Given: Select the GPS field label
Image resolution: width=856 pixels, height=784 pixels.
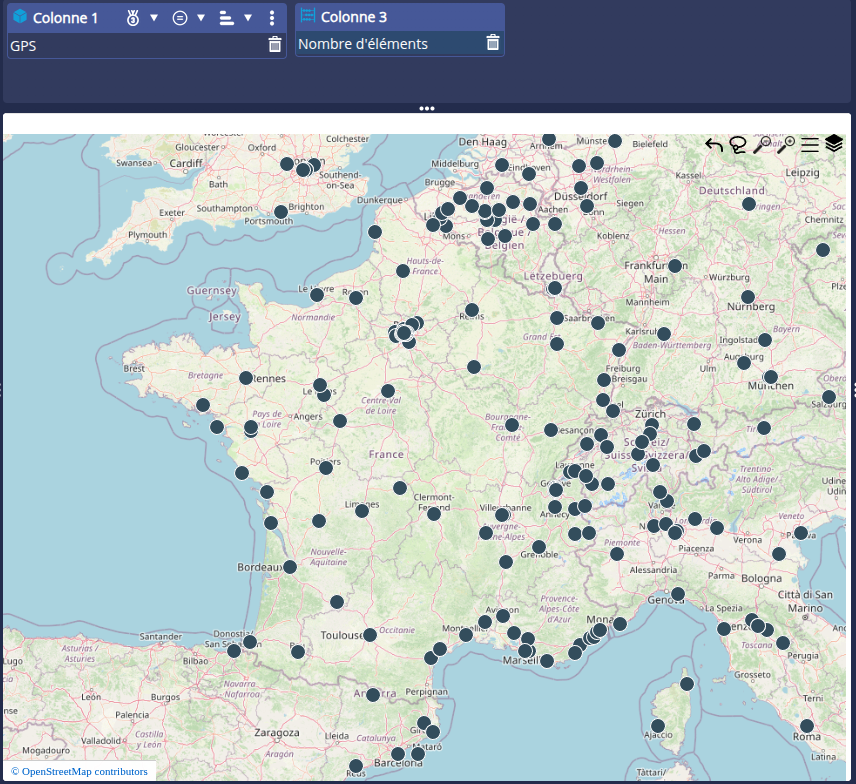Looking at the screenshot, I should (24, 45).
